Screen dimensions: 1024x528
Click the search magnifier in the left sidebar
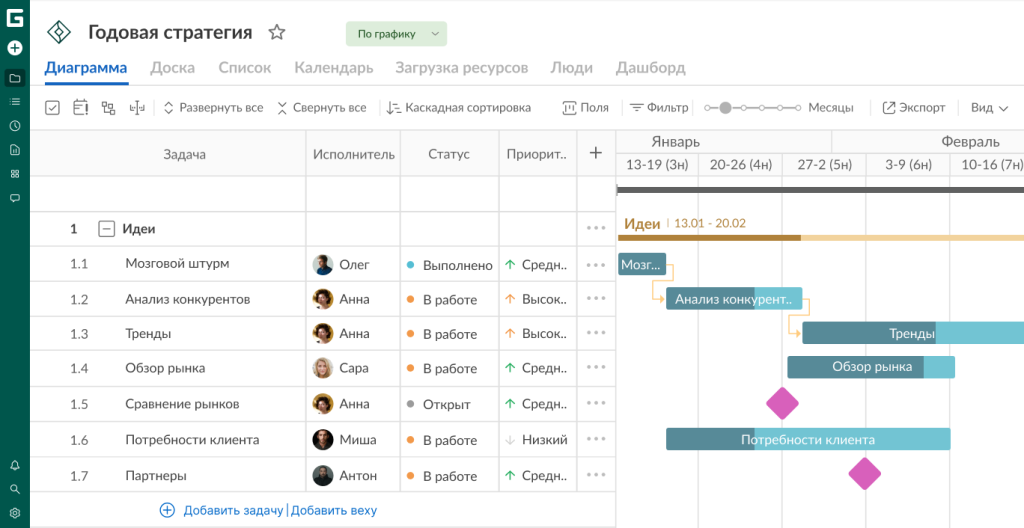tap(15, 489)
